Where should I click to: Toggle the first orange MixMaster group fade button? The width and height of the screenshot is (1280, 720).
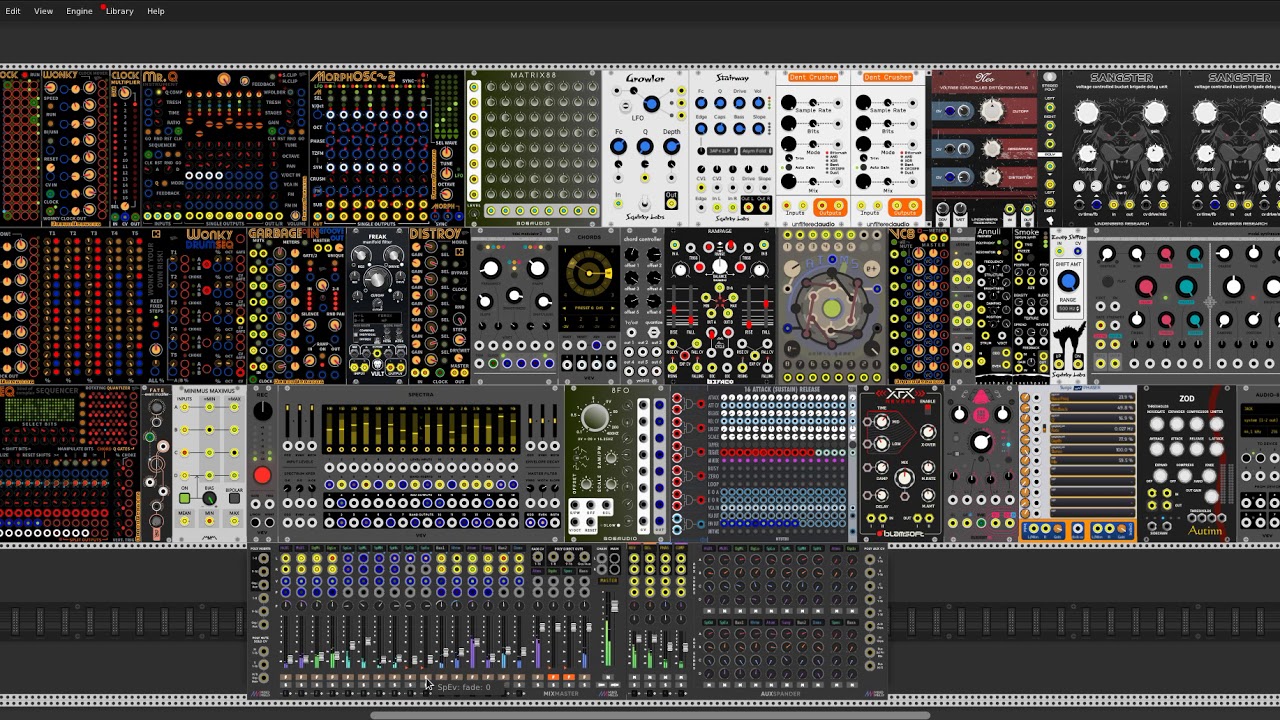[553, 679]
